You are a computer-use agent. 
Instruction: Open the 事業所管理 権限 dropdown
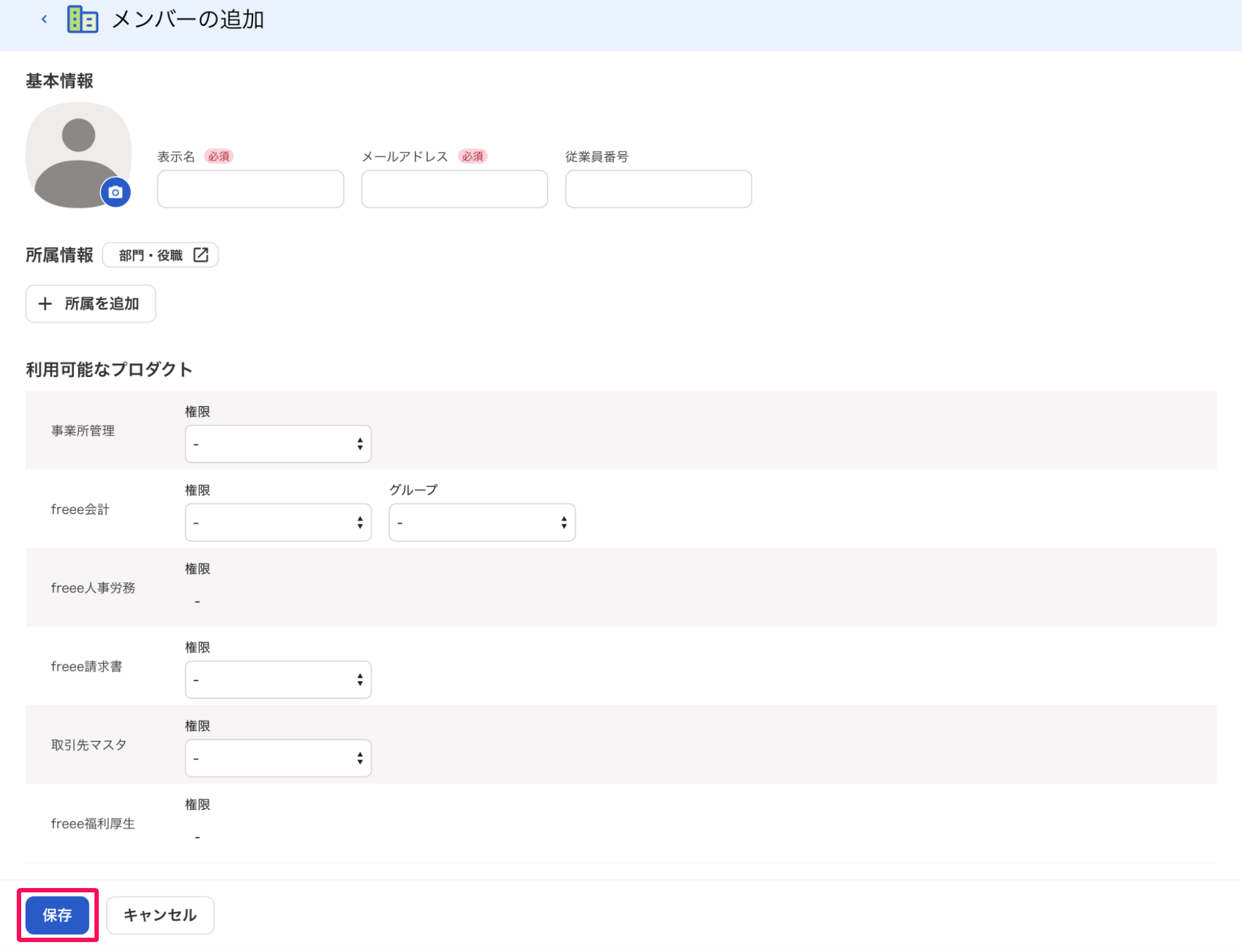click(x=278, y=444)
